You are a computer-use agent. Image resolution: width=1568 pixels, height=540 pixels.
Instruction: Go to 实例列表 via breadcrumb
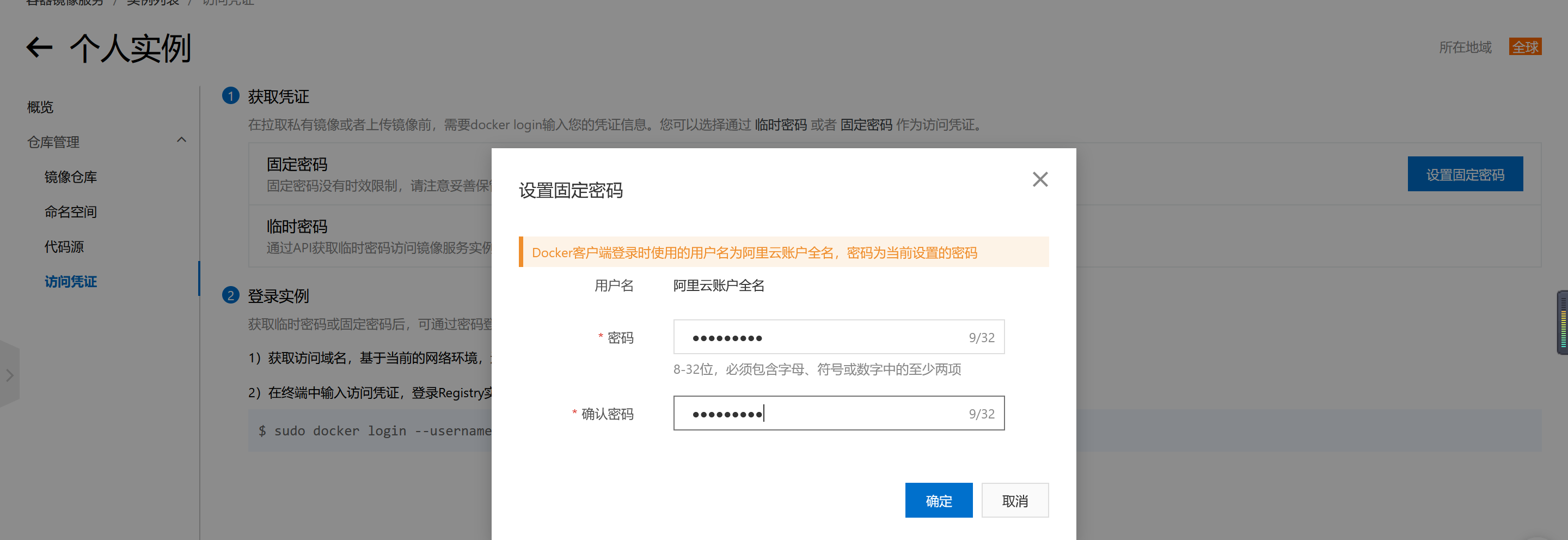(151, 2)
